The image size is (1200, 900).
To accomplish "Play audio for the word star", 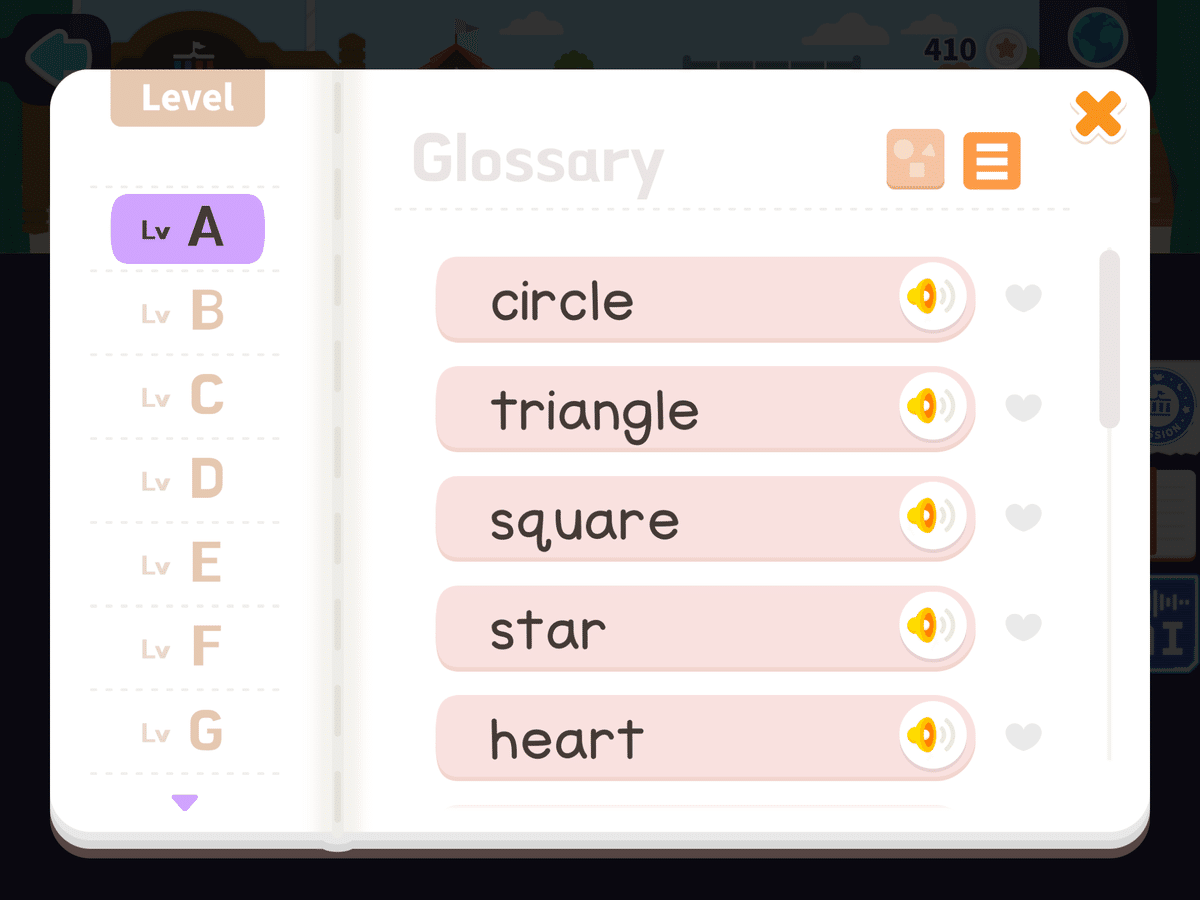I will tap(932, 627).
